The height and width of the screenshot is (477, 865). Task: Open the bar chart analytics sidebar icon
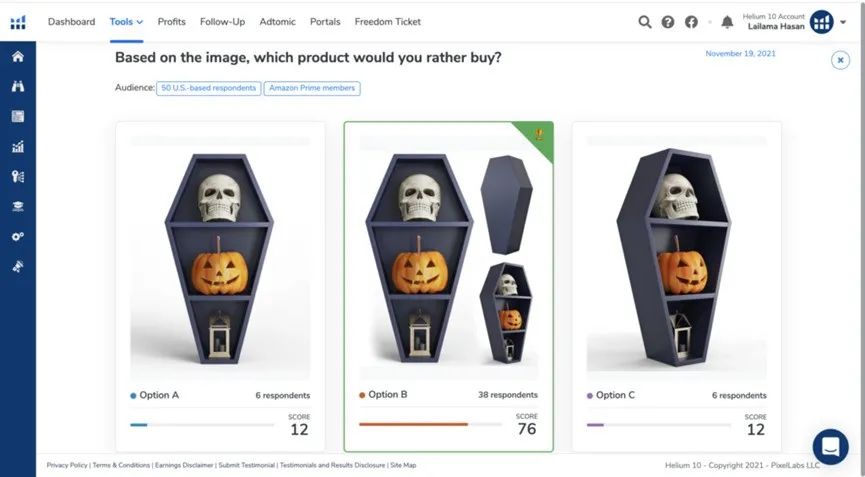18,146
